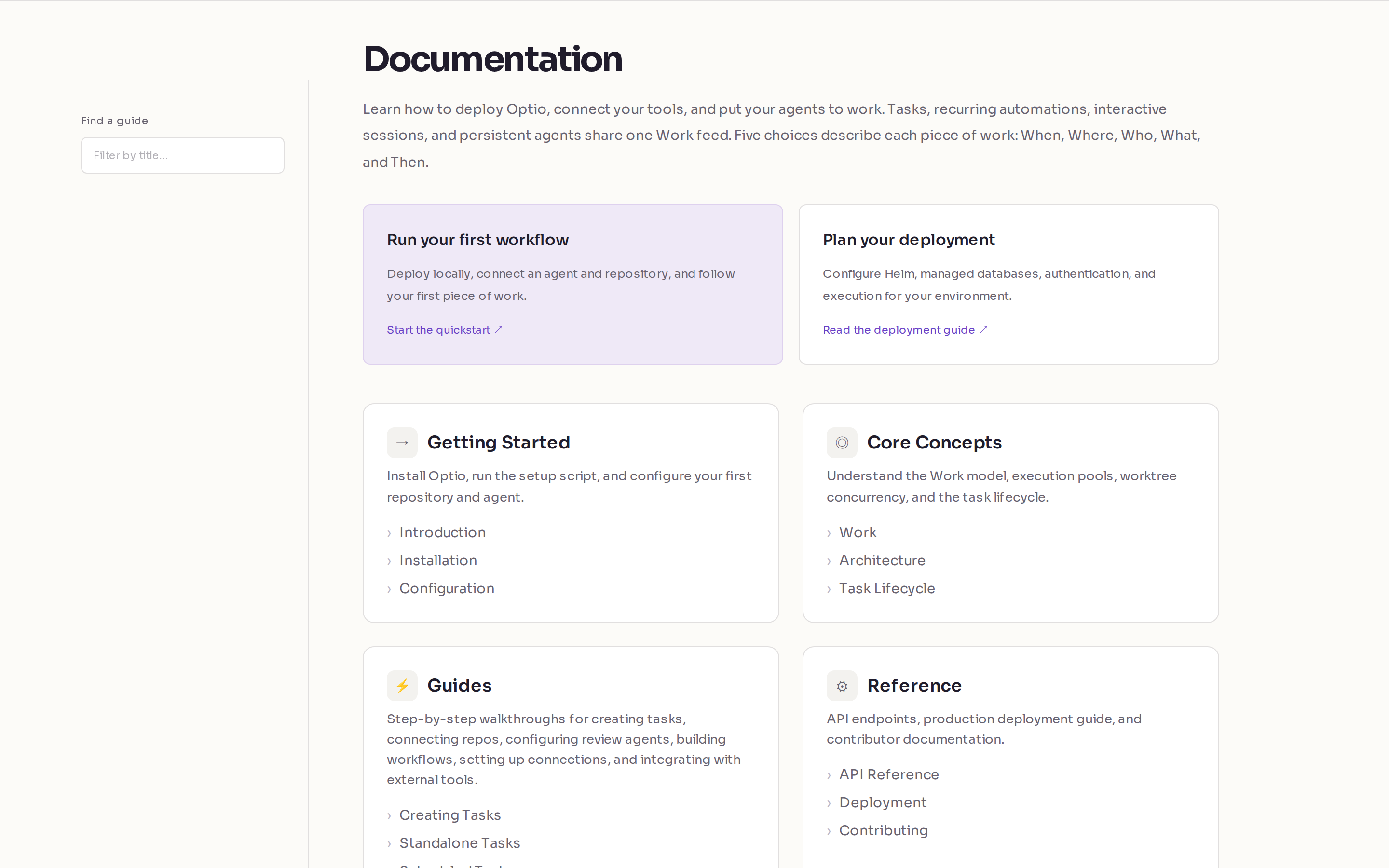
Task: Click the chevron before Task Lifecycle
Action: pos(829,590)
